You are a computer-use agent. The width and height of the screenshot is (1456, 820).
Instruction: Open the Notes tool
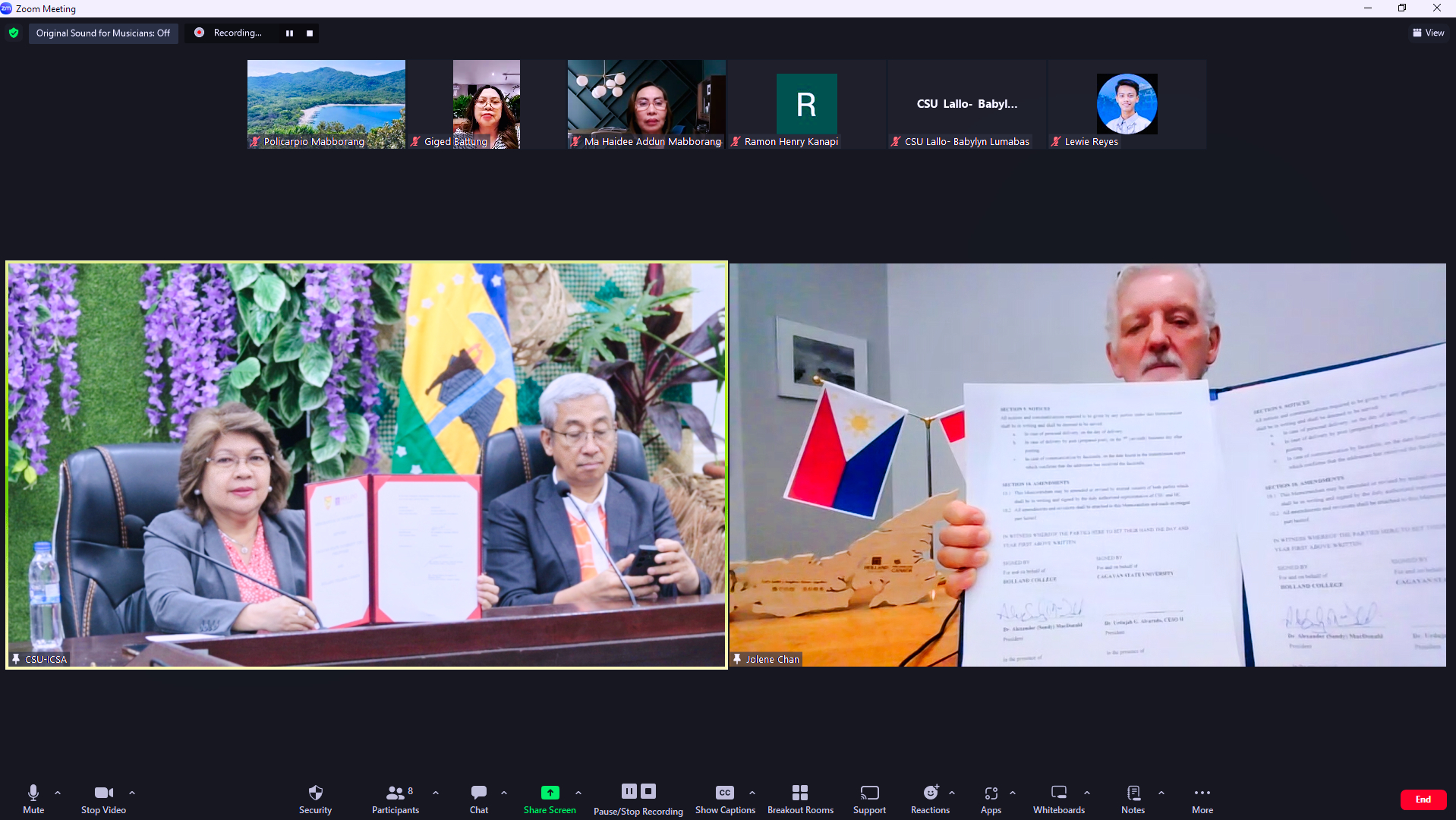[1133, 793]
